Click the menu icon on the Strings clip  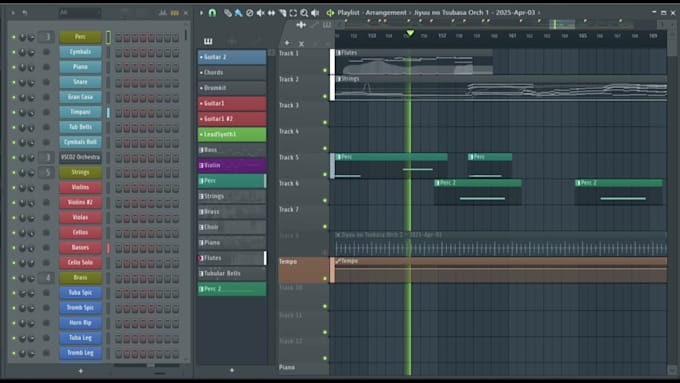tap(339, 79)
